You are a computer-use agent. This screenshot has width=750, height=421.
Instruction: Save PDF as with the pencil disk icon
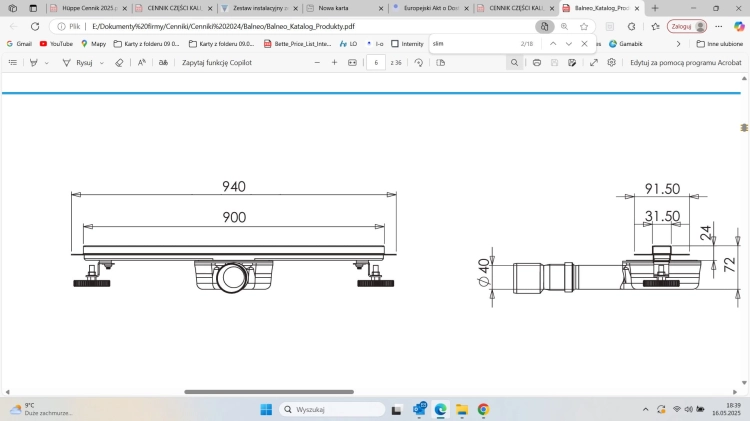[x=572, y=63]
